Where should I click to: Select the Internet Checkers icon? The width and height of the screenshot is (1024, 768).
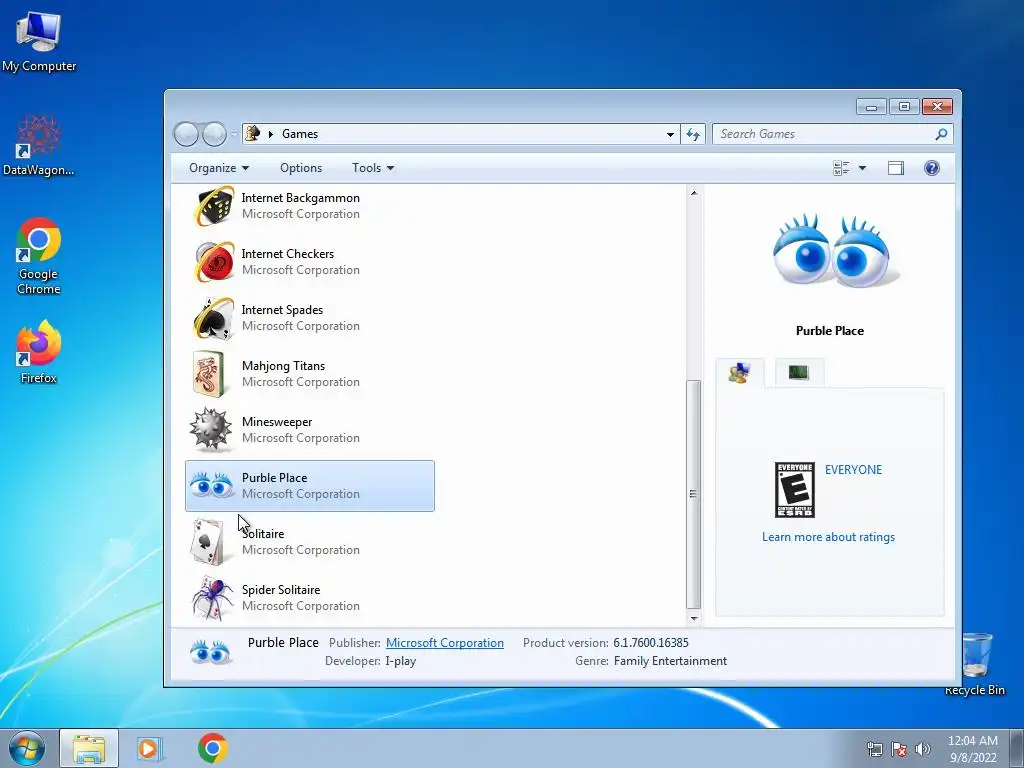click(214, 262)
